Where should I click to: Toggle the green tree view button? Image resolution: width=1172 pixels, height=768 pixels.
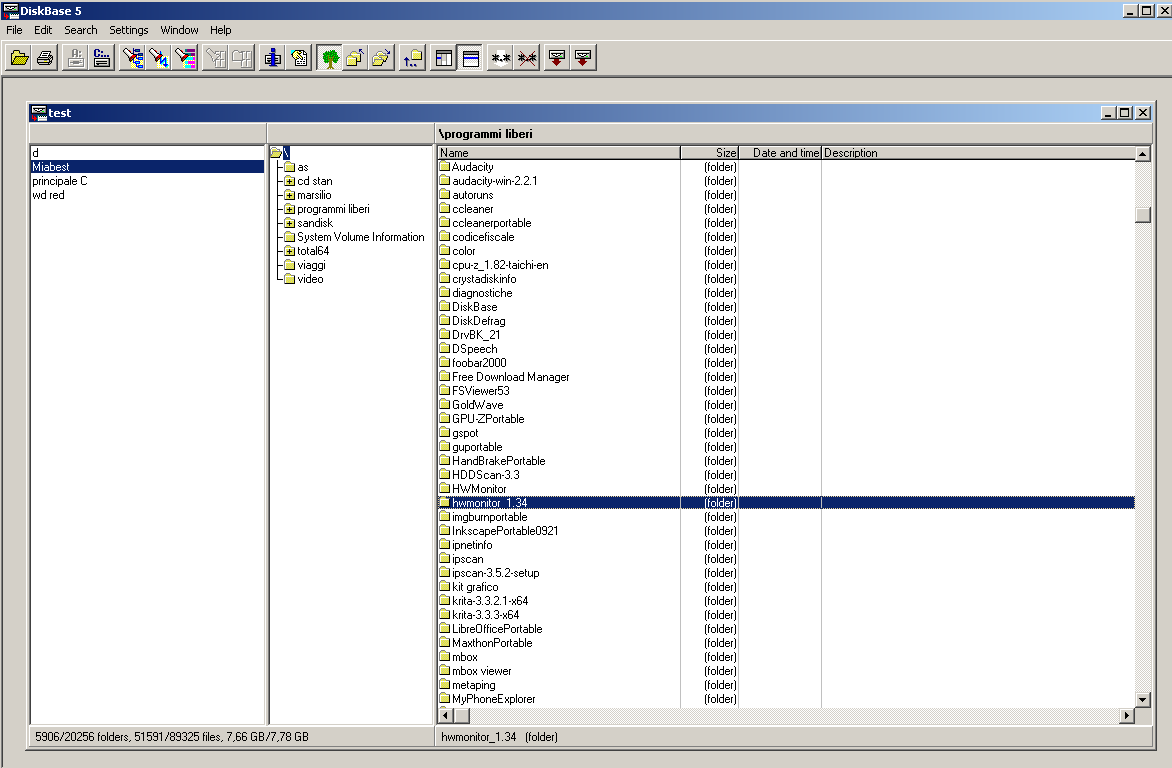[x=329, y=58]
